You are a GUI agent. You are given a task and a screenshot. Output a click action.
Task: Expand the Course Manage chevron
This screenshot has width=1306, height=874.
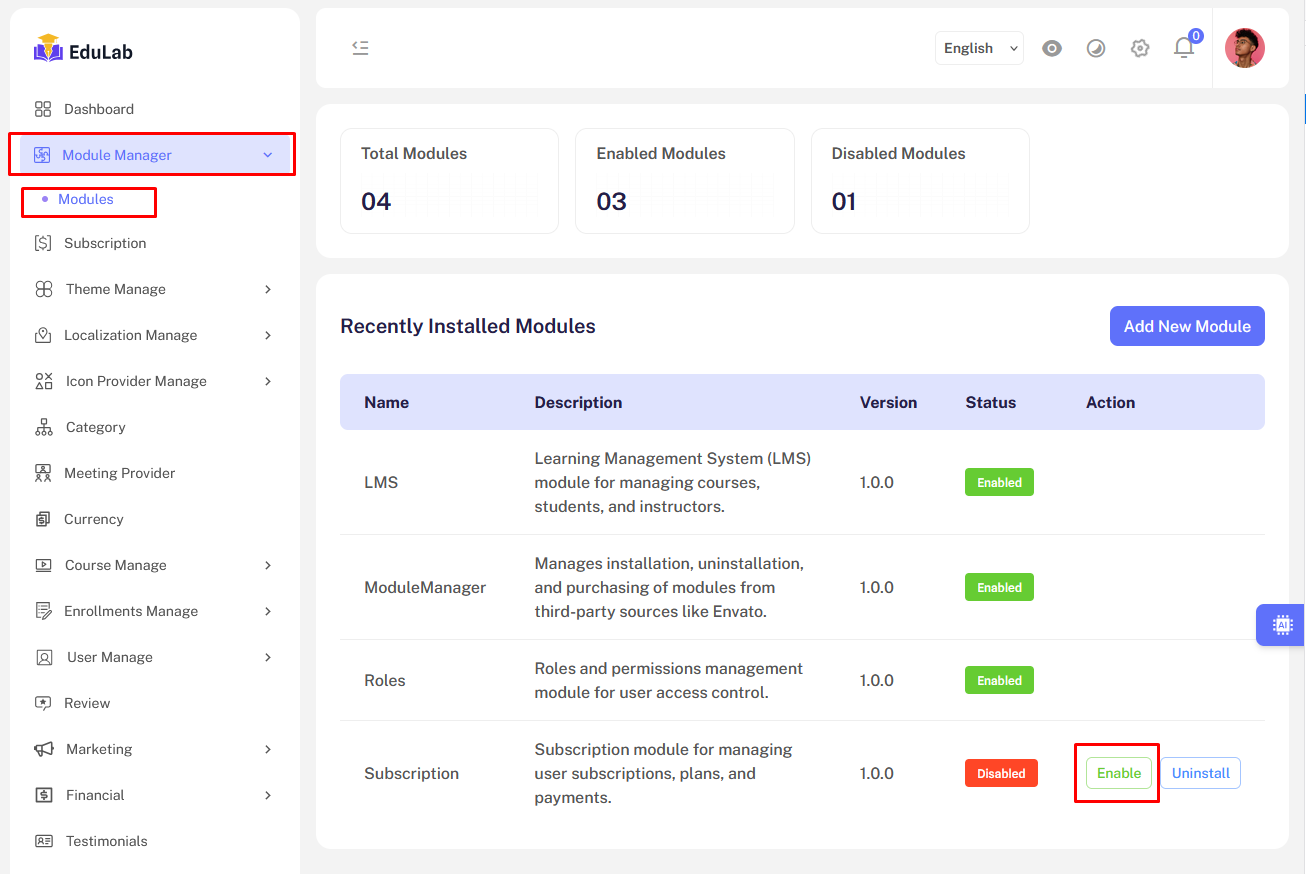267,565
